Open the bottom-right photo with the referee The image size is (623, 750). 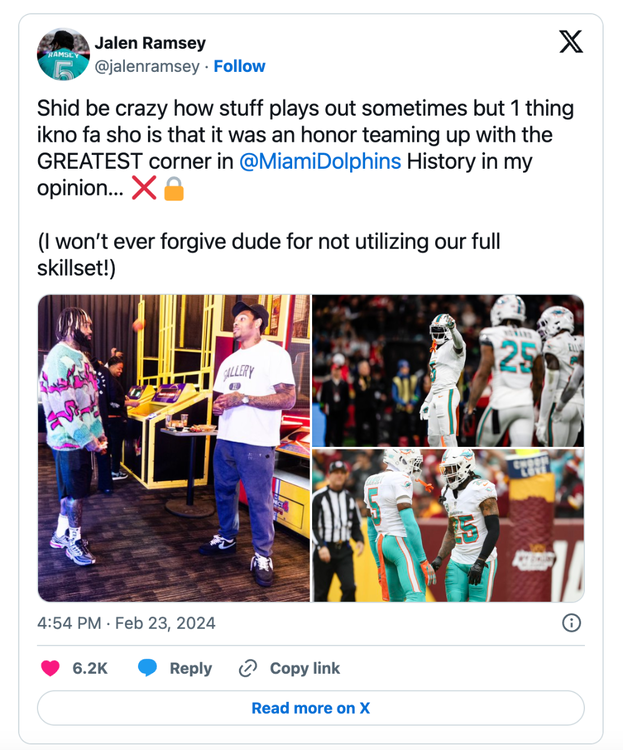coord(447,525)
